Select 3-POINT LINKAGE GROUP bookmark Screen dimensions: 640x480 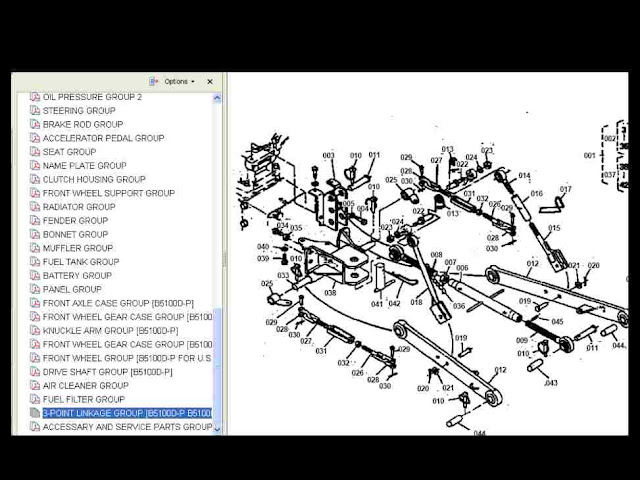click(x=127, y=413)
